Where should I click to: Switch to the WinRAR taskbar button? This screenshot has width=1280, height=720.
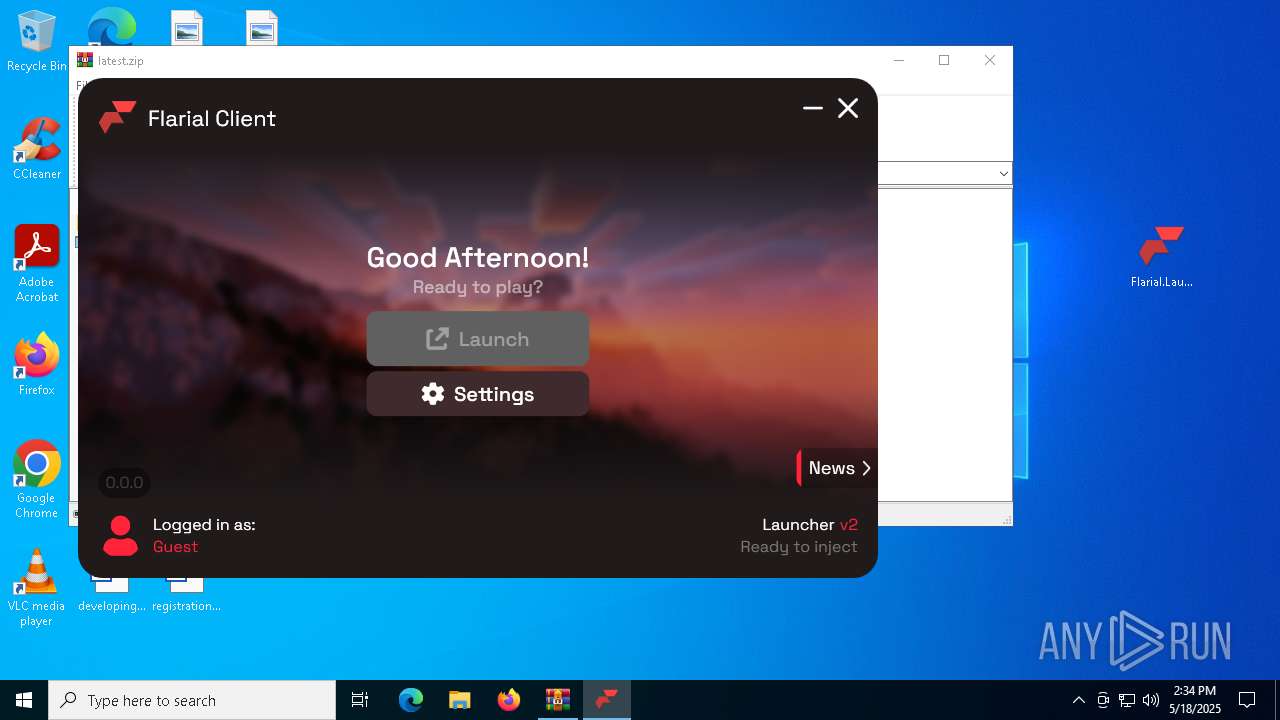tap(557, 700)
